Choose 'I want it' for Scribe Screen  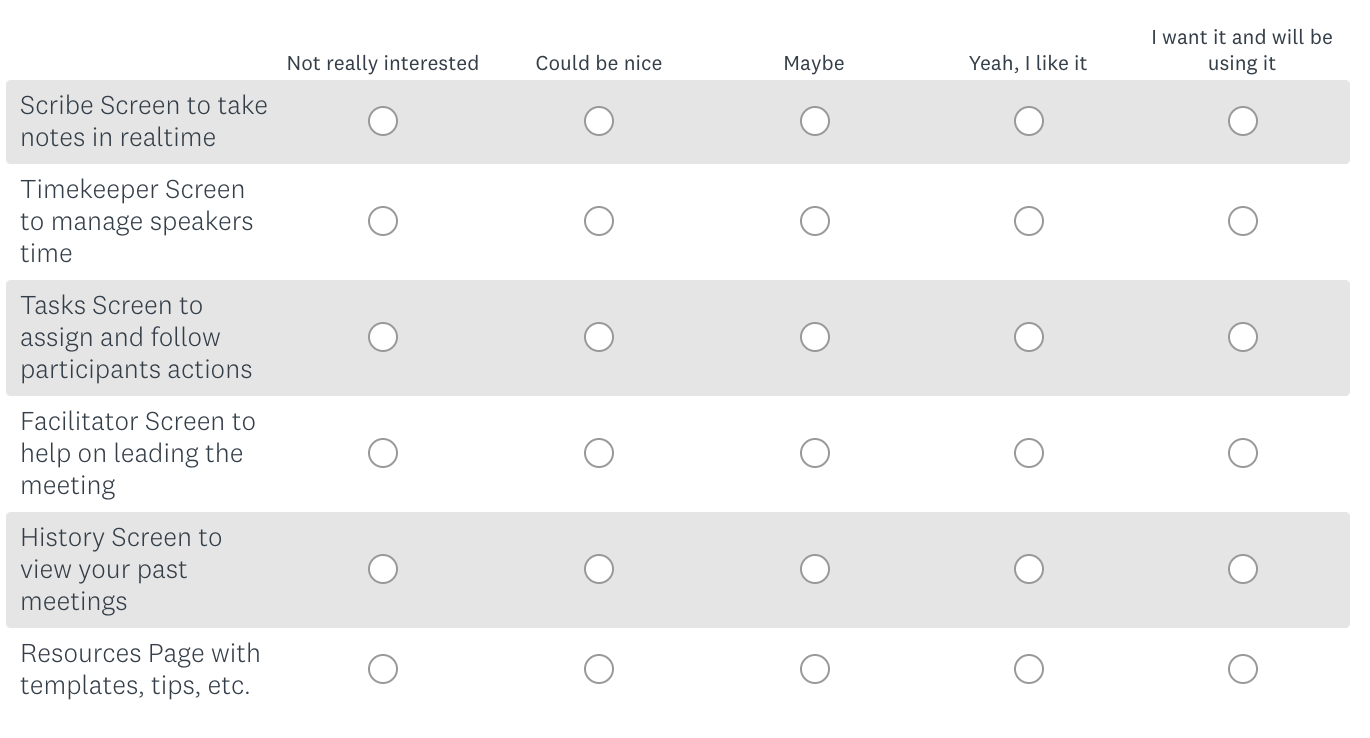pos(1242,121)
